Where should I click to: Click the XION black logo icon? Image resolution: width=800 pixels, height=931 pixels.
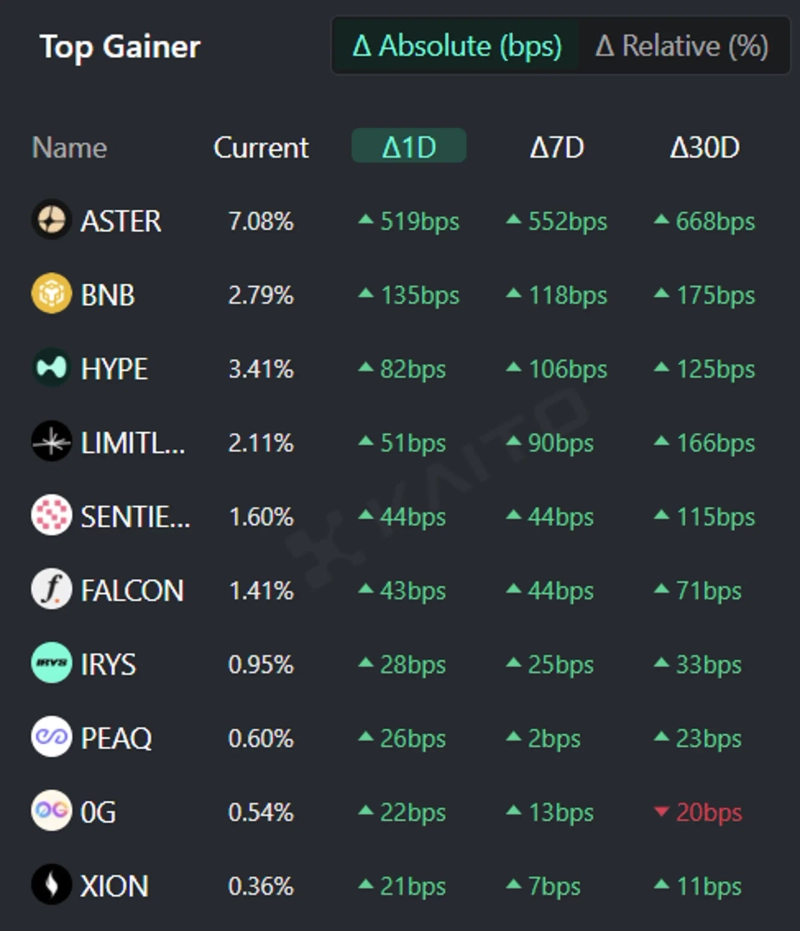point(51,886)
